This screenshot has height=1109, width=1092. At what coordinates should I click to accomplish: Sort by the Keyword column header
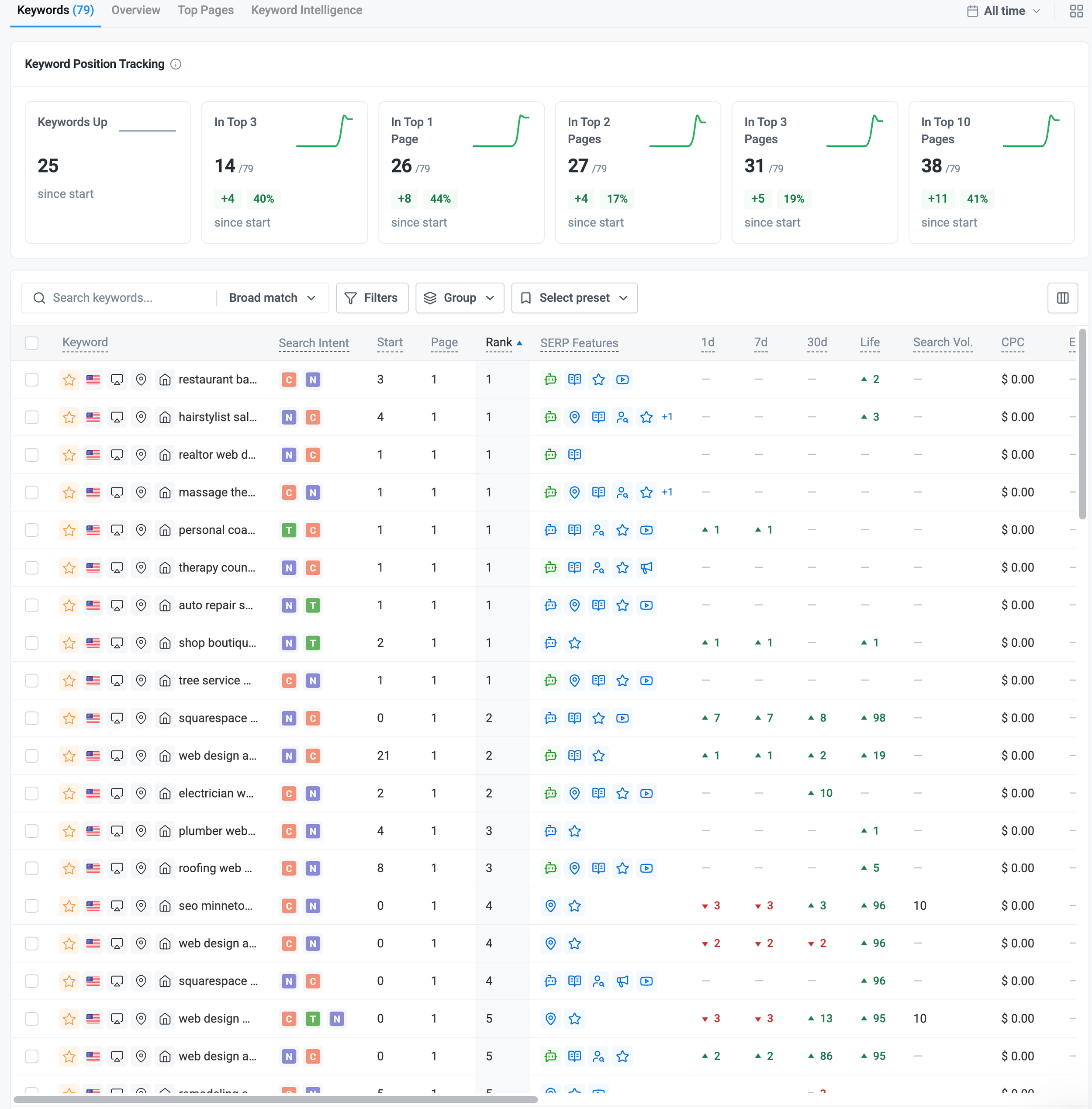pyautogui.click(x=85, y=342)
